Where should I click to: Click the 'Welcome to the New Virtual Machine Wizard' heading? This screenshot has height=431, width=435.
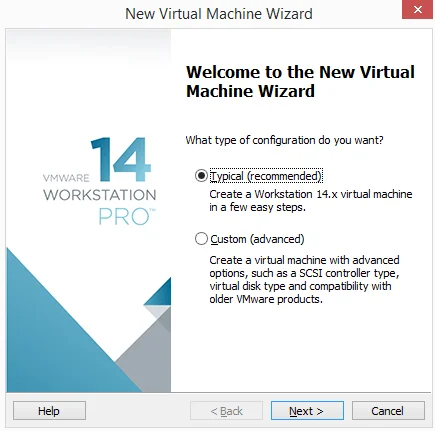300,81
